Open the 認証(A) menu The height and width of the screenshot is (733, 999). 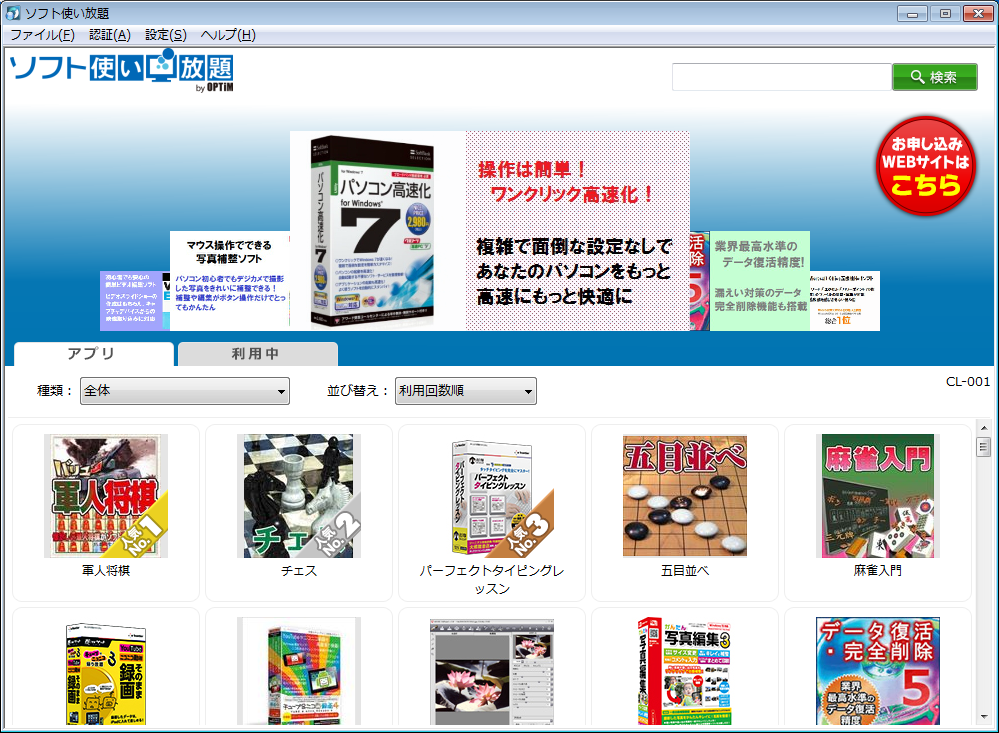coord(110,35)
